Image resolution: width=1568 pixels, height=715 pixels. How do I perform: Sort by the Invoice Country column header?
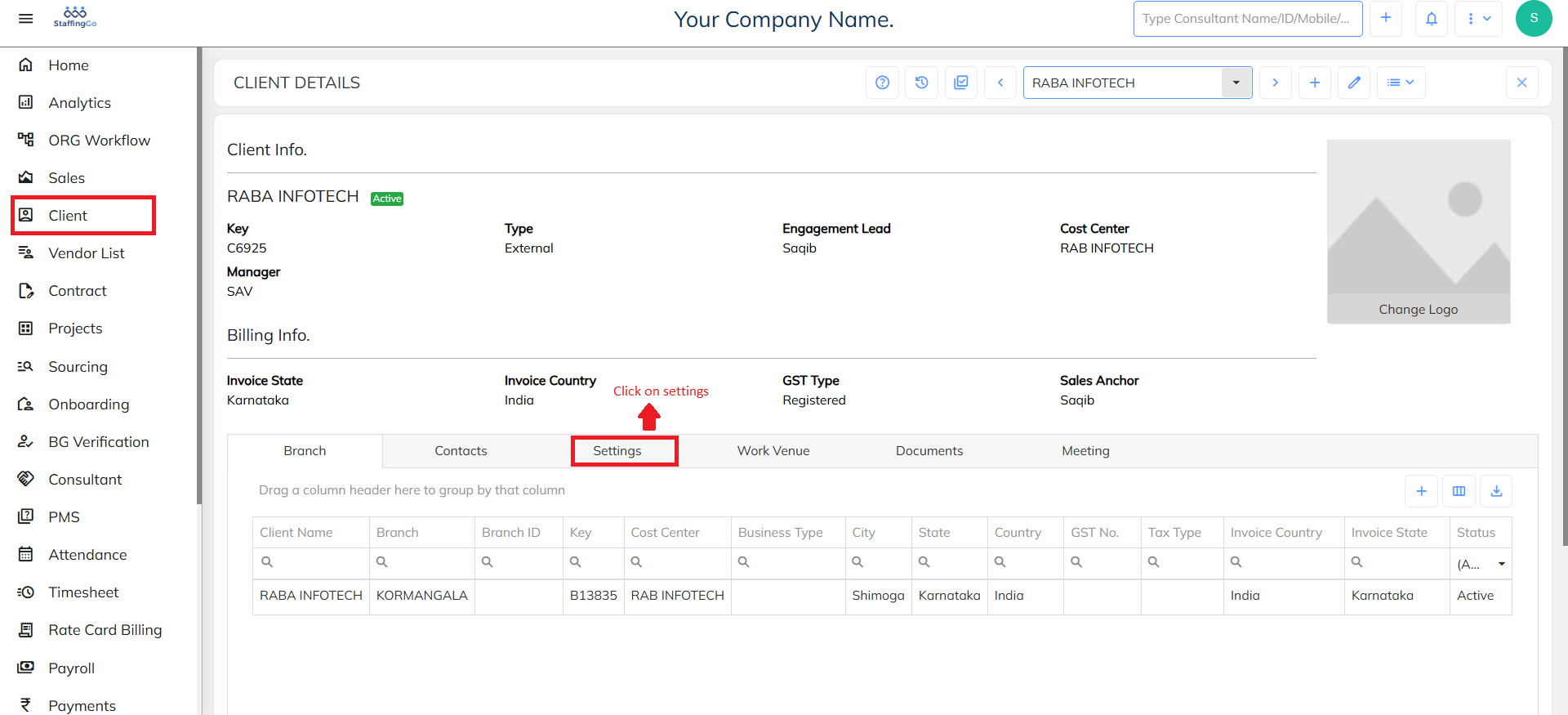[x=1284, y=533]
